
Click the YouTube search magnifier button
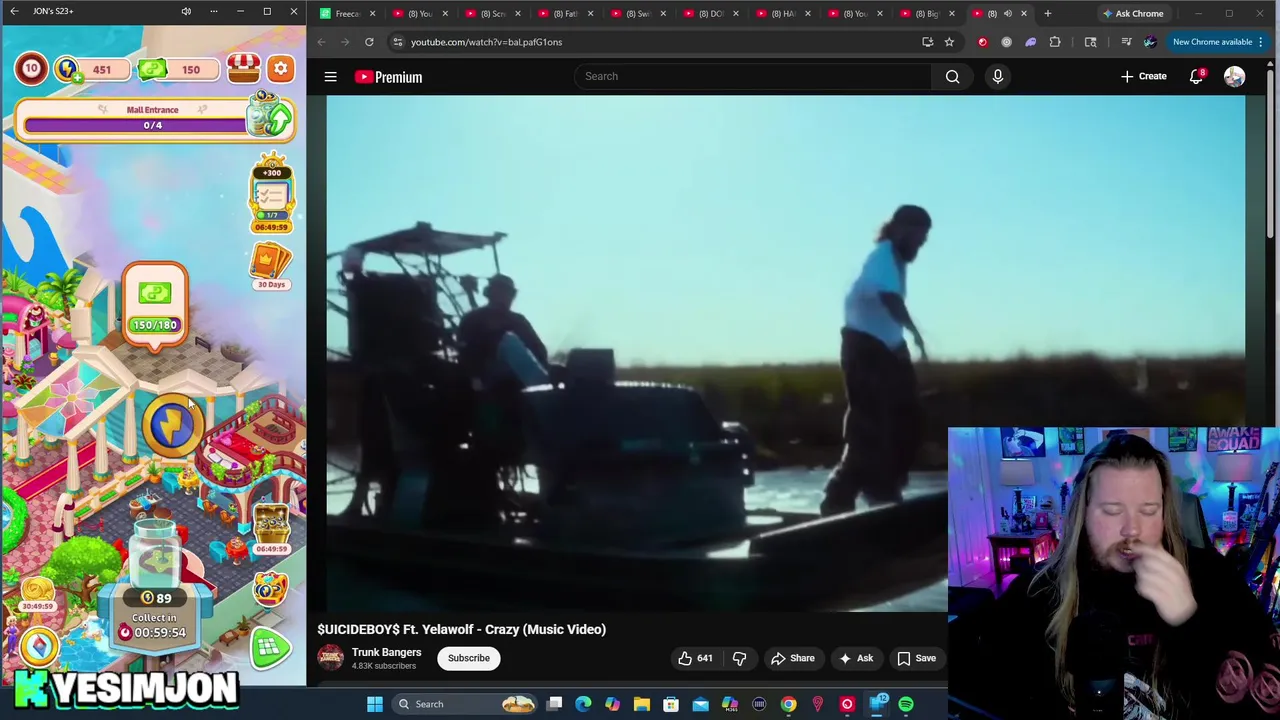click(953, 76)
